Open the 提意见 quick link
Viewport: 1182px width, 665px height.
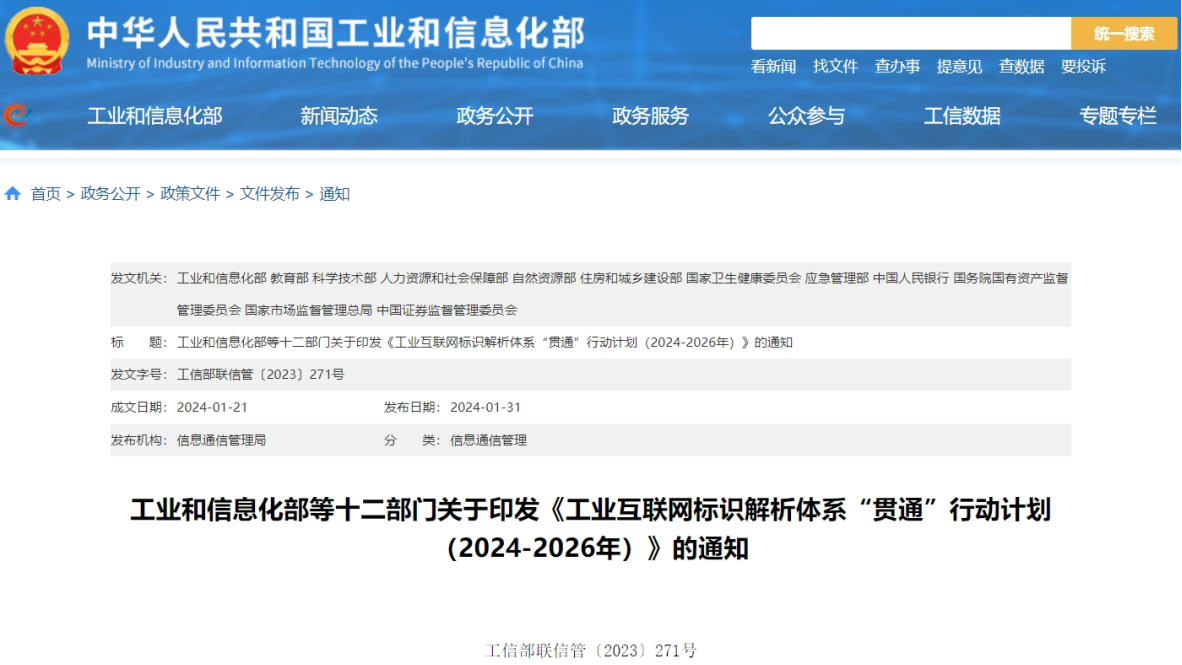960,66
